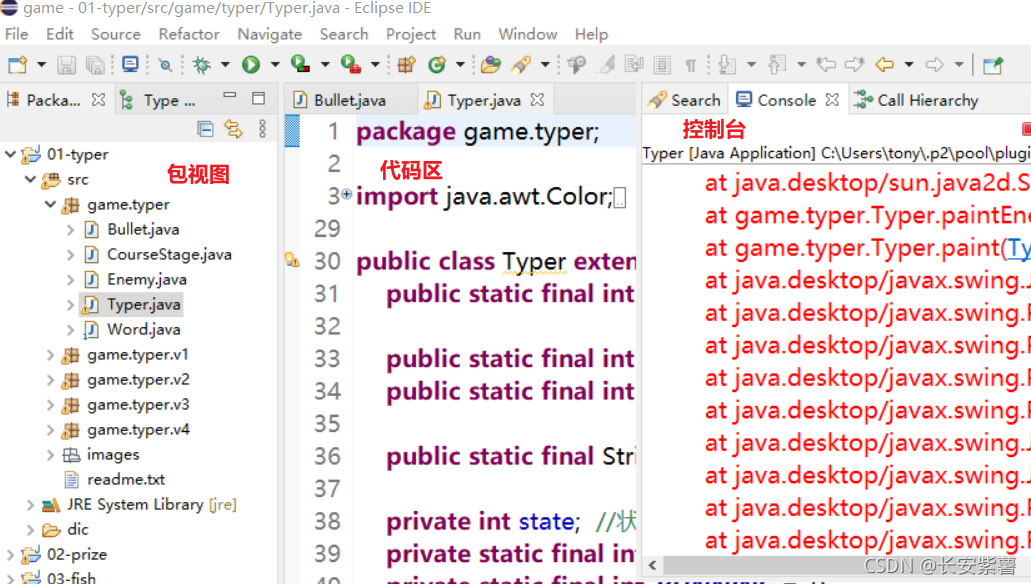Expand the JRE System Library node
1031x584 pixels.
point(30,505)
